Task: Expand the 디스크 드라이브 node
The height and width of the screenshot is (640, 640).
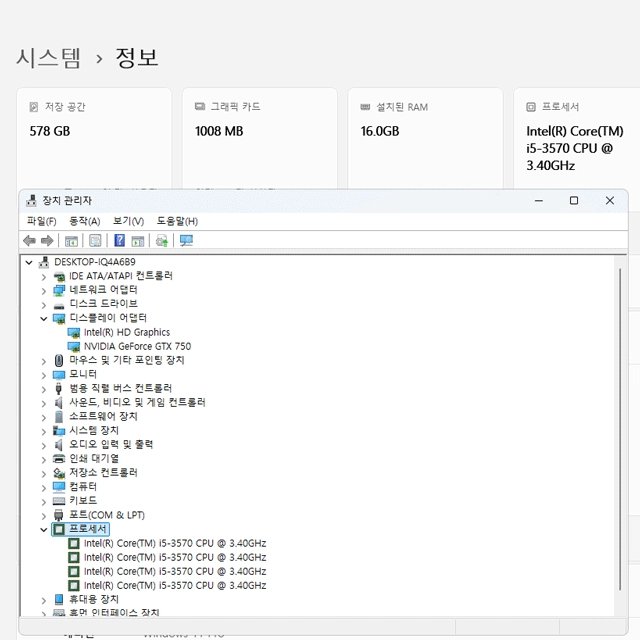Action: point(44,305)
